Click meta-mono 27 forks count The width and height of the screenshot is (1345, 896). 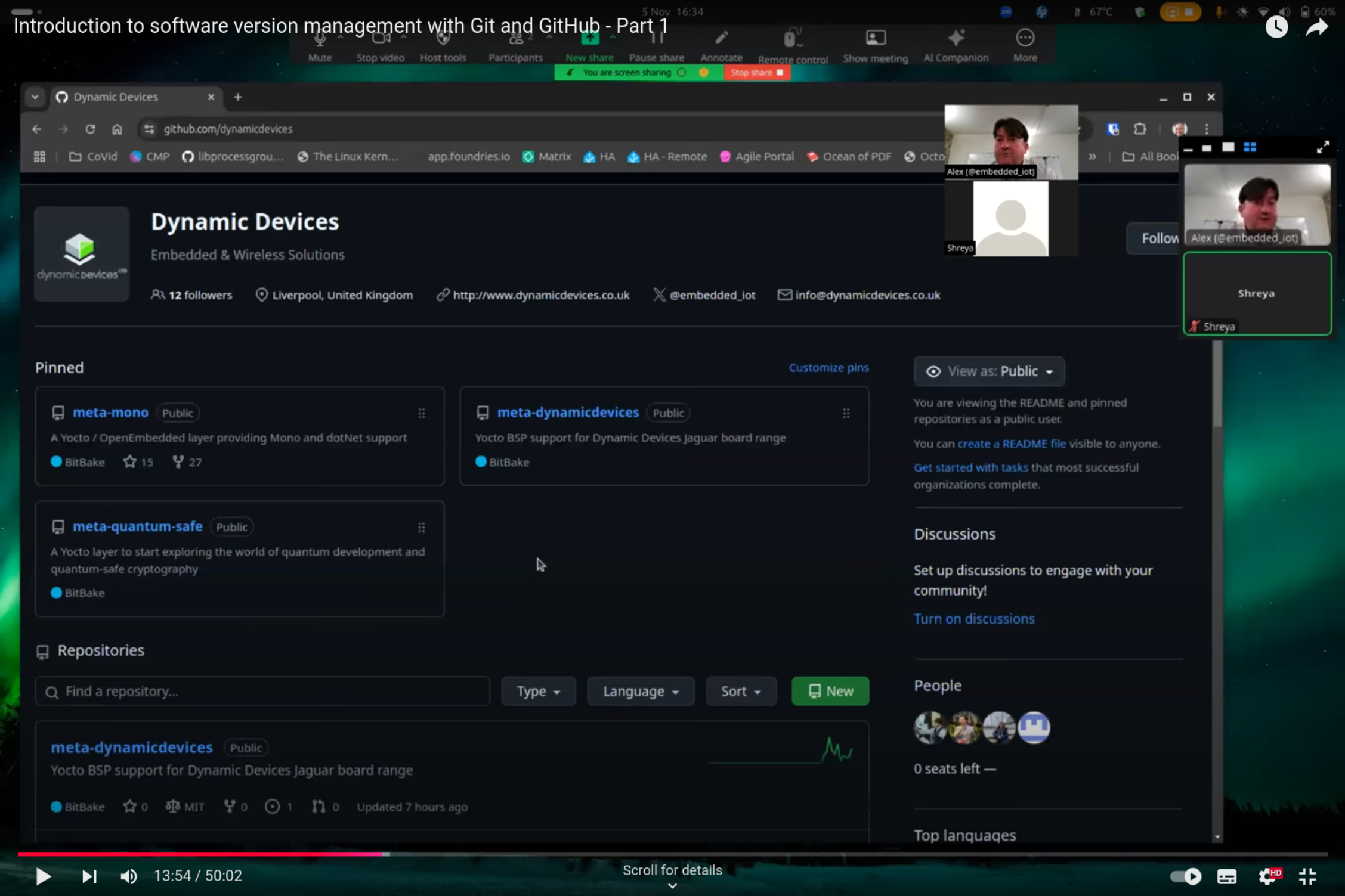[187, 462]
